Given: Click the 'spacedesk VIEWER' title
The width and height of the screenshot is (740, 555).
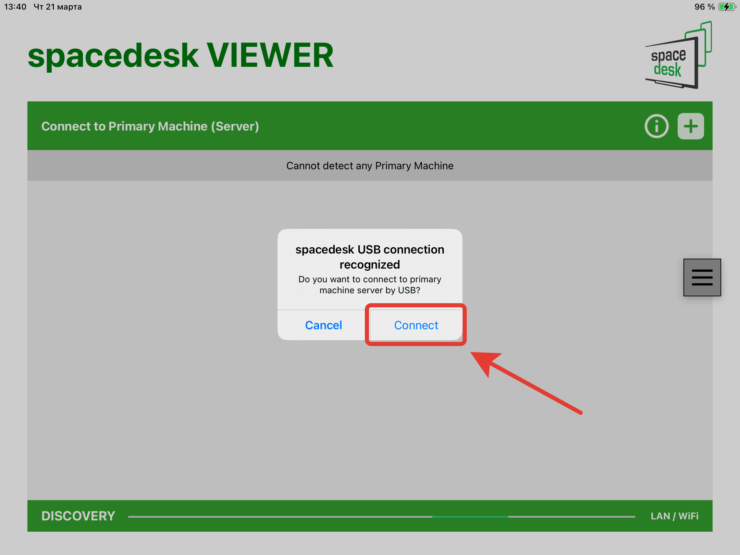Looking at the screenshot, I should point(180,55).
